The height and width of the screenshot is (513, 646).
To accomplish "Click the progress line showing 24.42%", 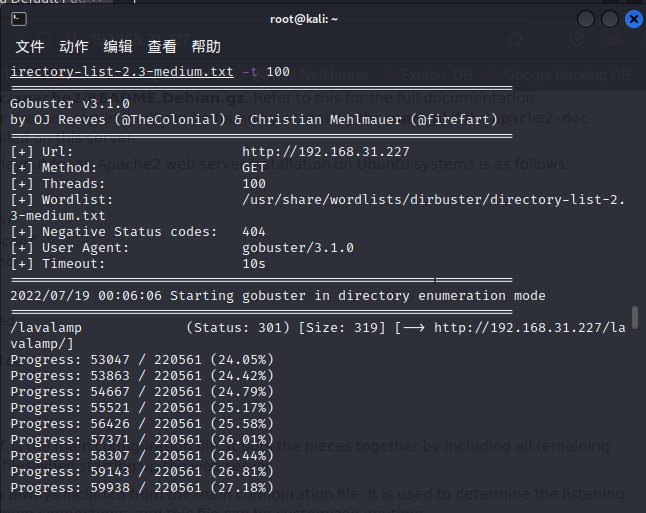I will (142, 376).
